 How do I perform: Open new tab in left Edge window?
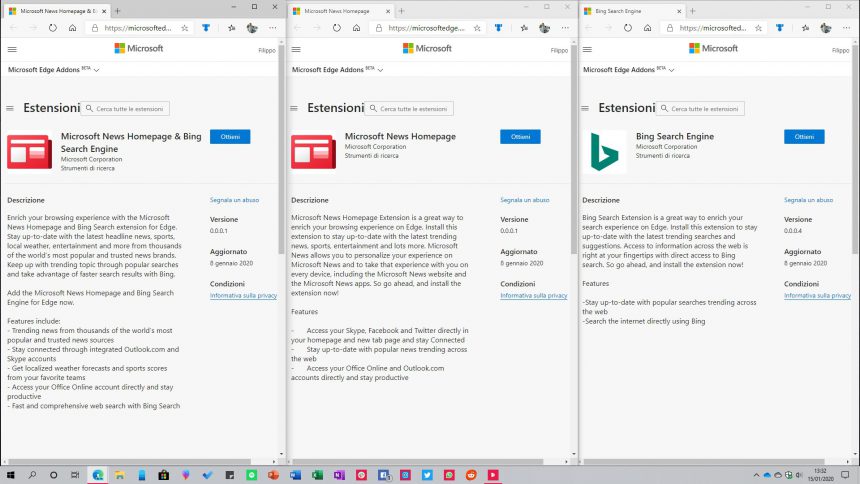117,11
